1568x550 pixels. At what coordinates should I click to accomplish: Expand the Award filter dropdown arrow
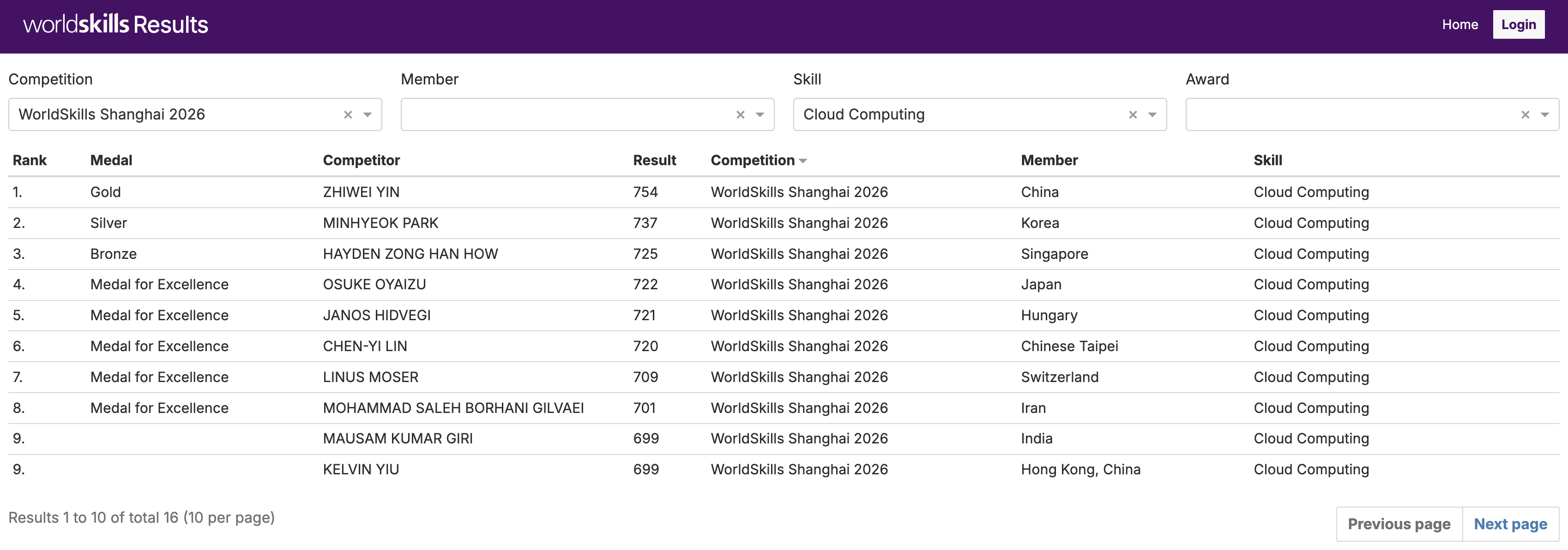coord(1545,114)
